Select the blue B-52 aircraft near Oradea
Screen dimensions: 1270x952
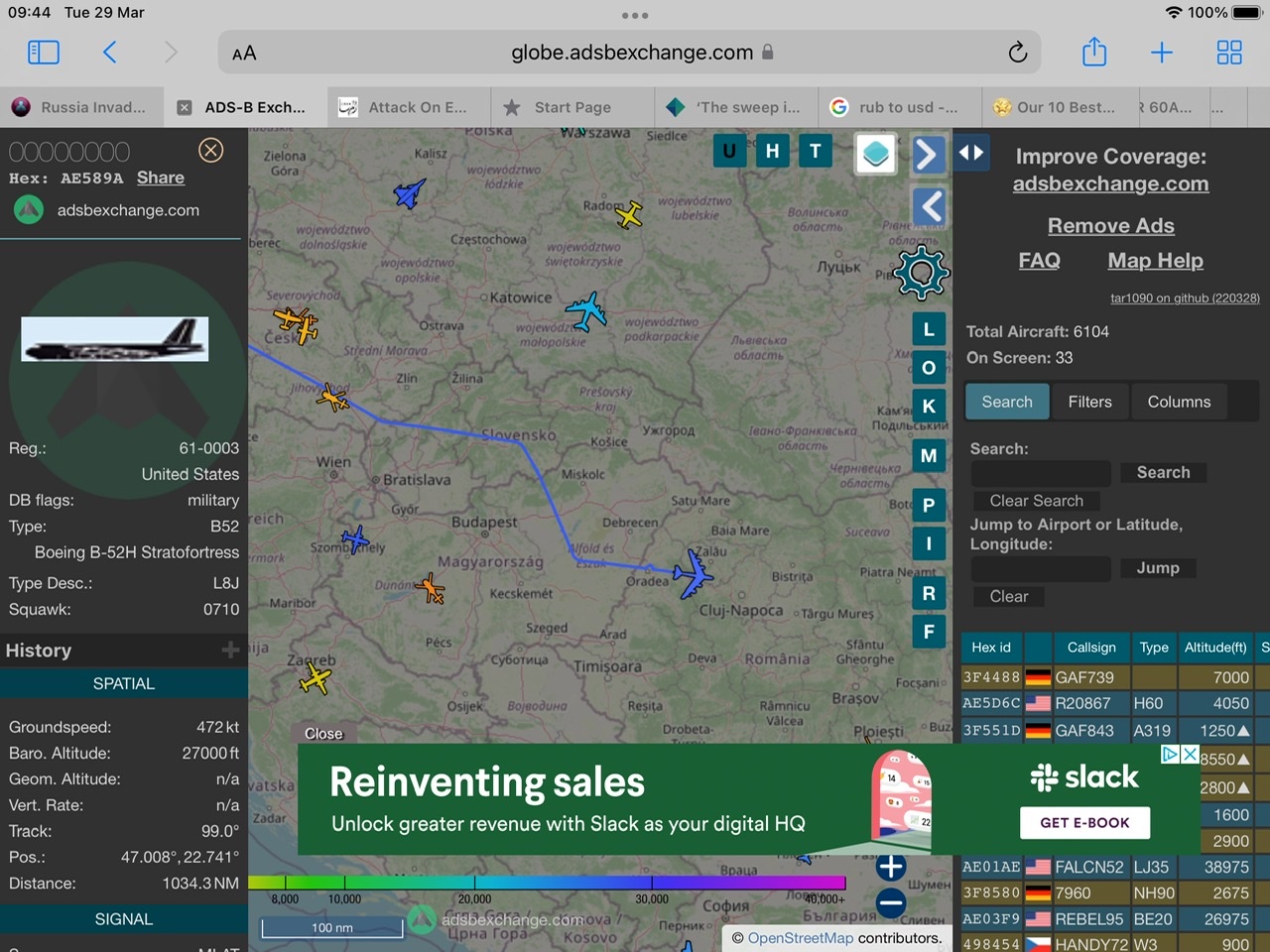point(693,573)
